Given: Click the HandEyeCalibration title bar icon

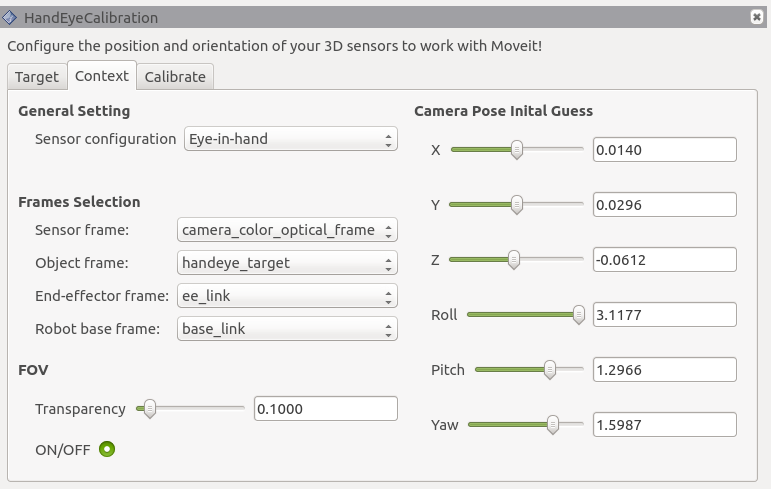Looking at the screenshot, I should click(x=11, y=18).
